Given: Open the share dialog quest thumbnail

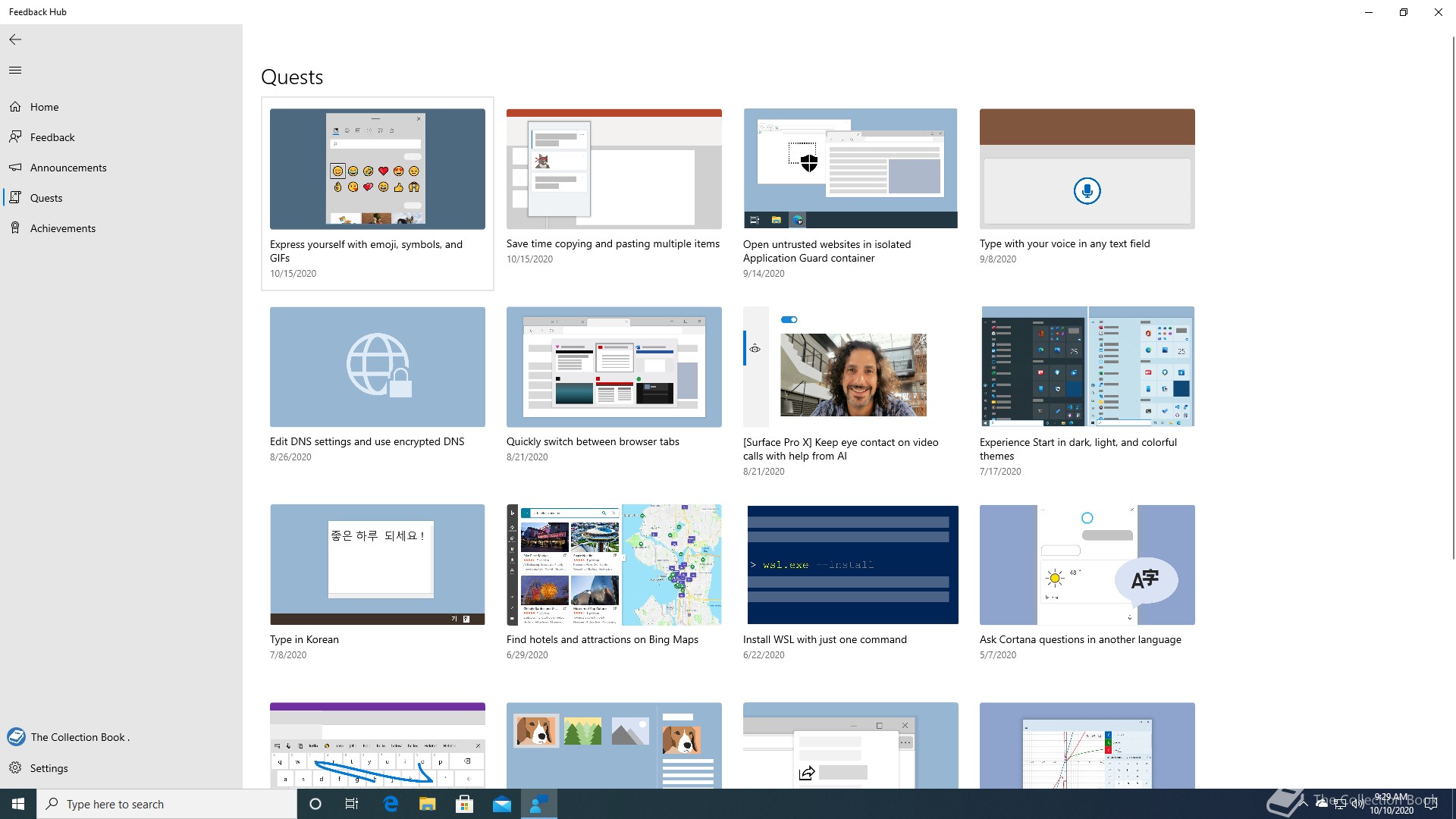Looking at the screenshot, I should [851, 745].
